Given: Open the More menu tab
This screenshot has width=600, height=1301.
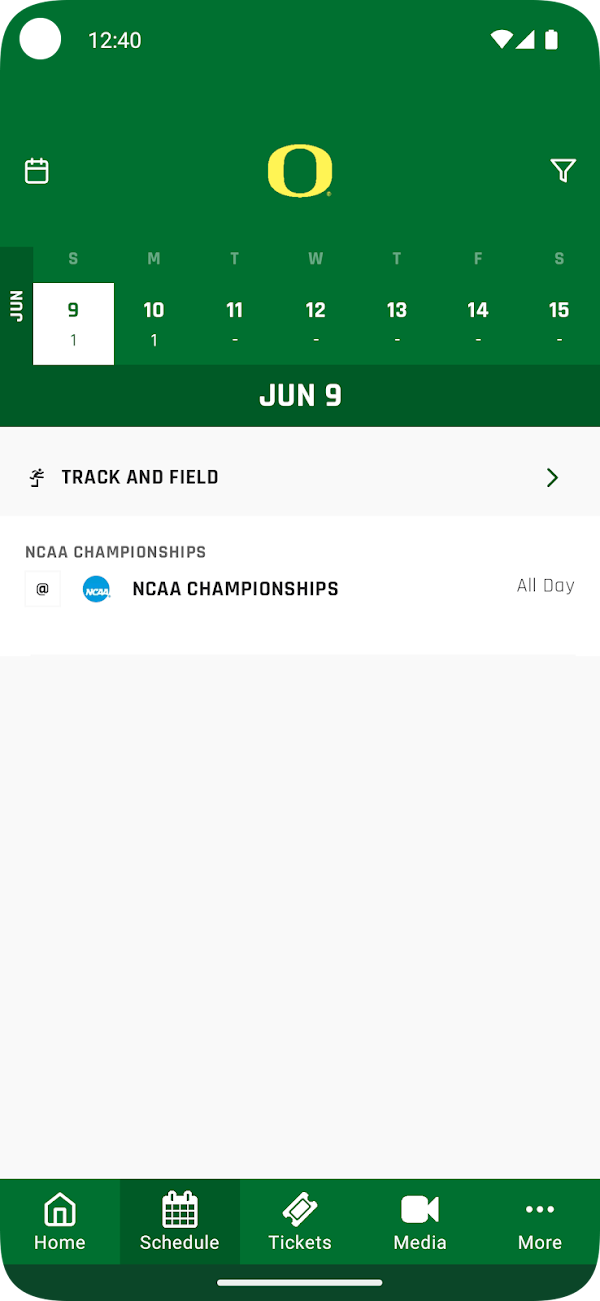Looking at the screenshot, I should pos(540,1222).
